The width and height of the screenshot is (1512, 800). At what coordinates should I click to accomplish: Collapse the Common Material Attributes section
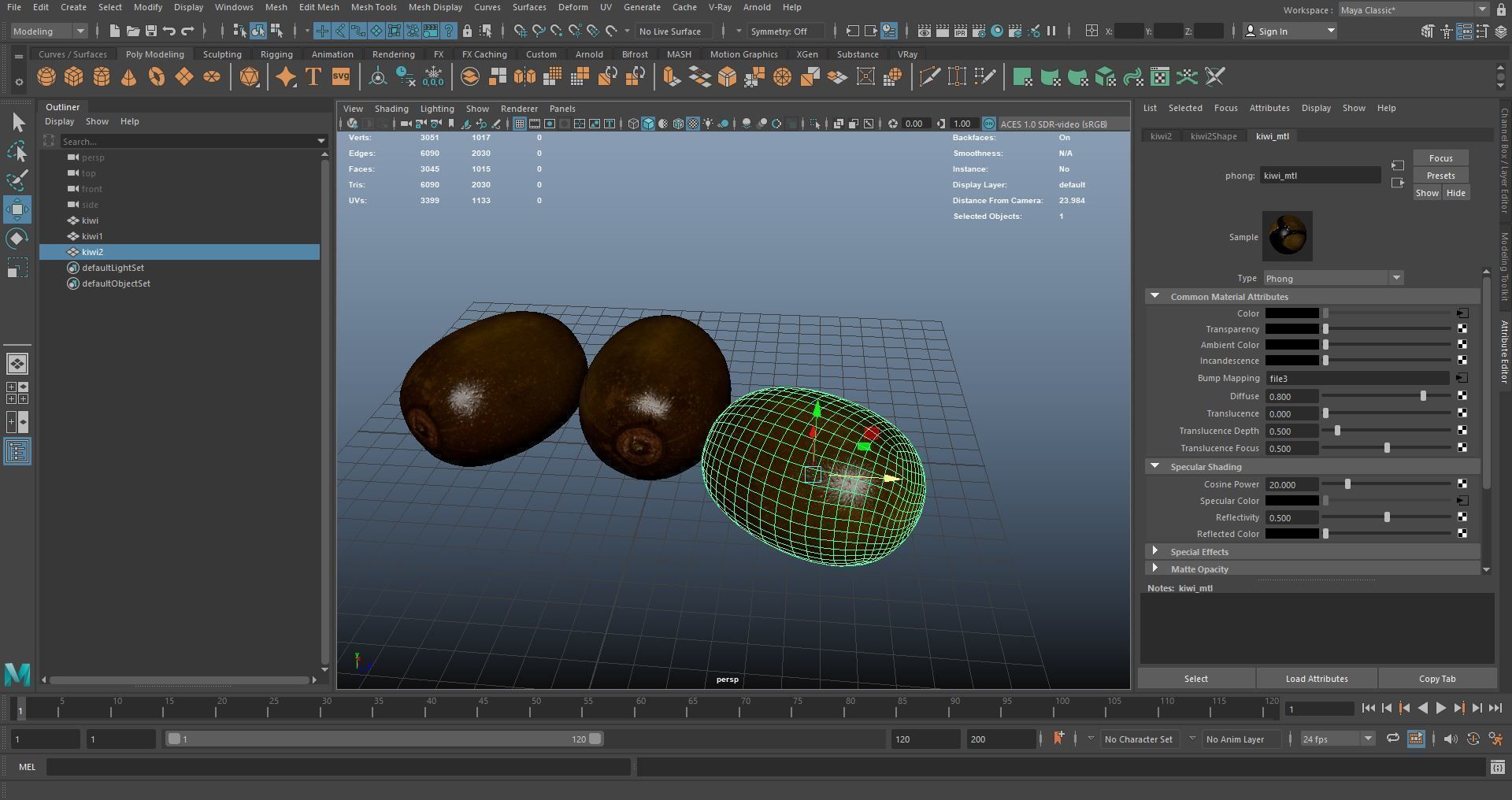(1154, 297)
